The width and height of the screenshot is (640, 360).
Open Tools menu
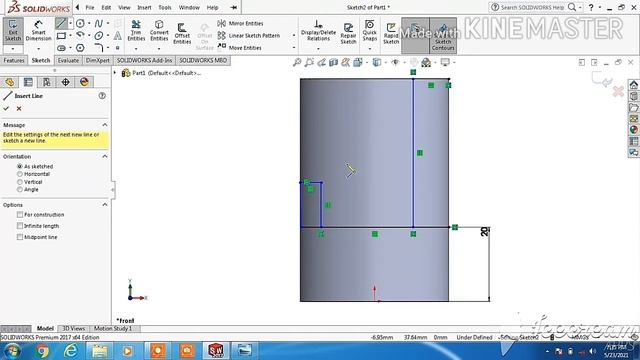(x=164, y=7)
